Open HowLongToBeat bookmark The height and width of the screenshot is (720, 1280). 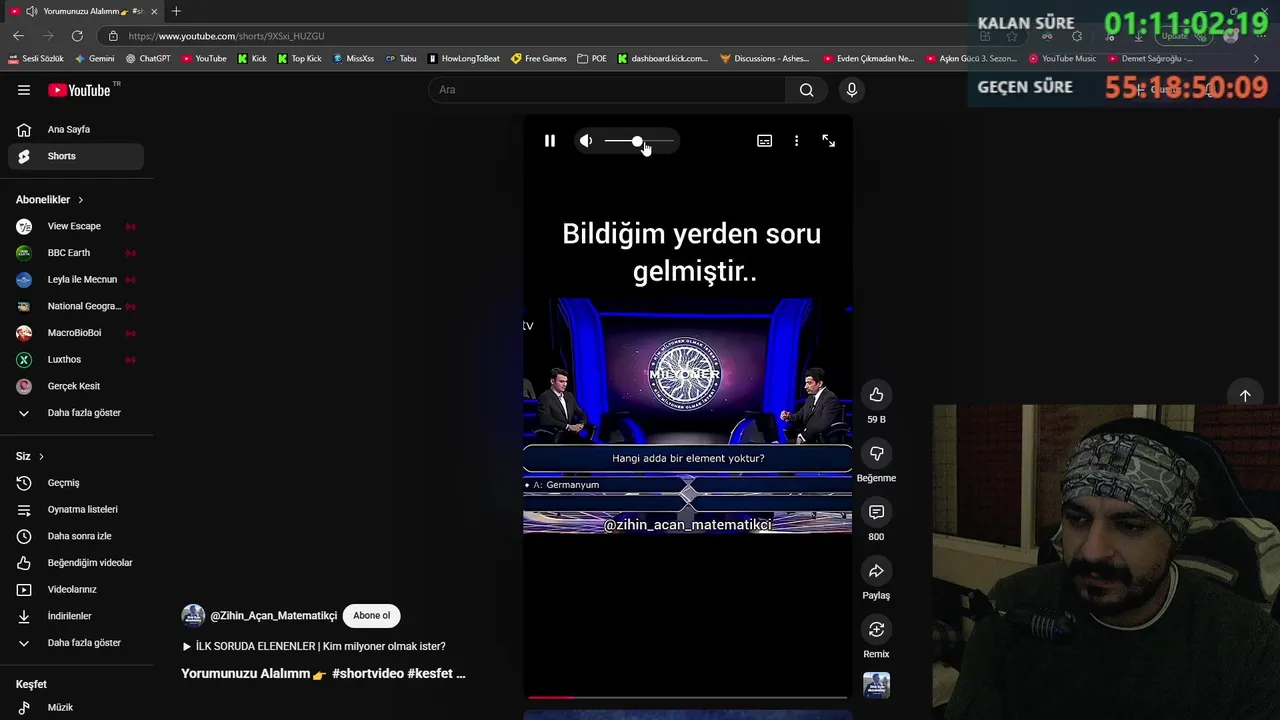coord(463,59)
